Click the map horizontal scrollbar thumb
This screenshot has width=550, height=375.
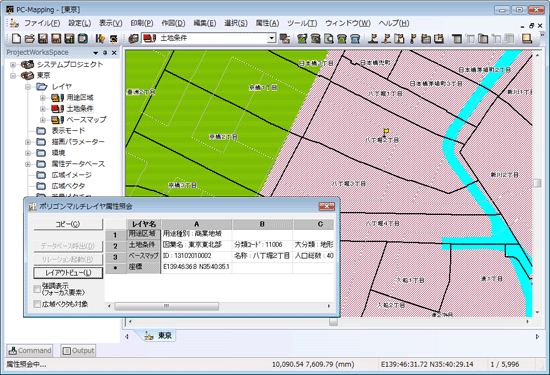333,321
